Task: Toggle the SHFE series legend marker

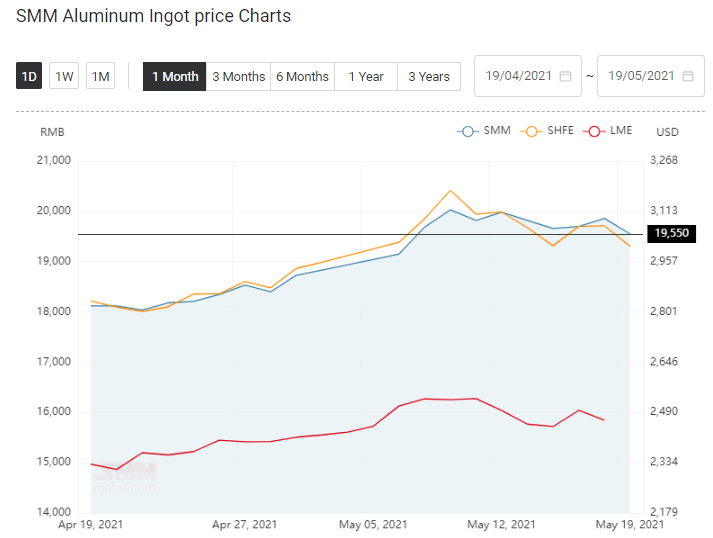Action: (531, 131)
